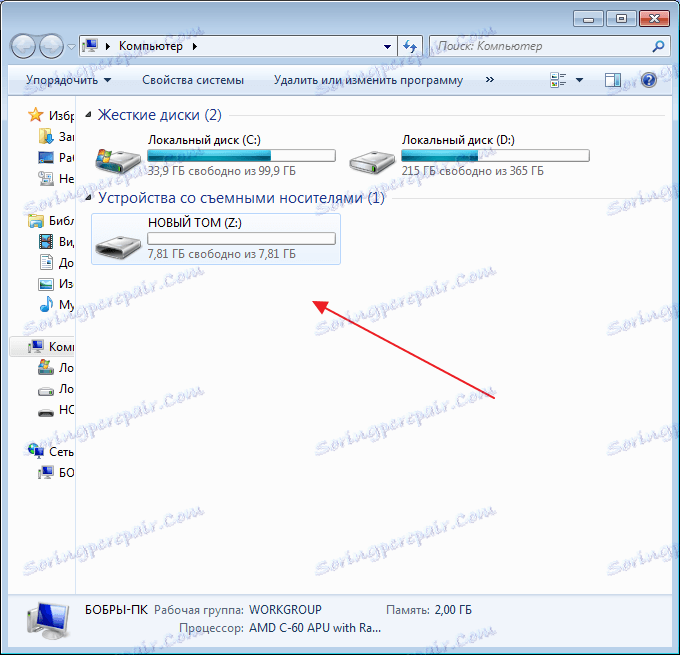The height and width of the screenshot is (655, 680).
Task: Click WORKGROUP value in details pane
Action: [x=285, y=609]
